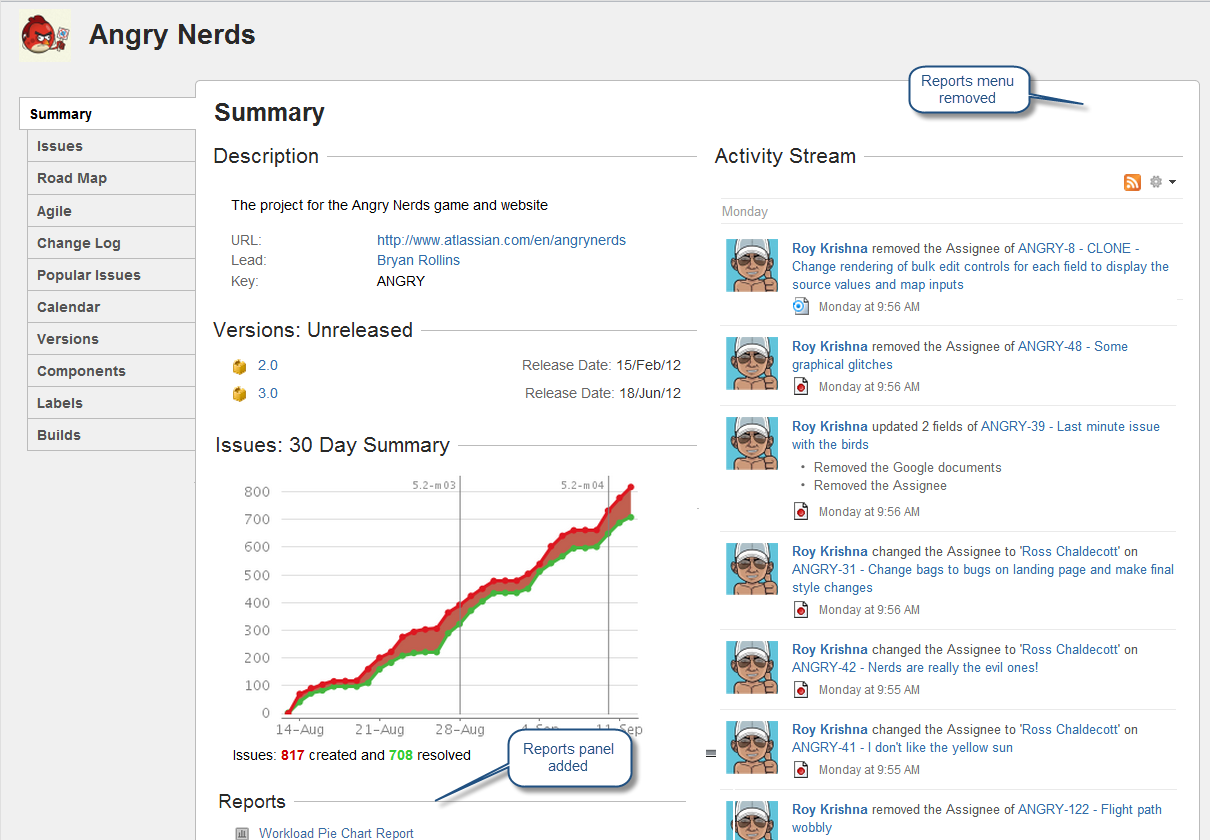Click Roy Krishna's avatar on the ANGRY-8 entry
The height and width of the screenshot is (840, 1210).
click(752, 265)
